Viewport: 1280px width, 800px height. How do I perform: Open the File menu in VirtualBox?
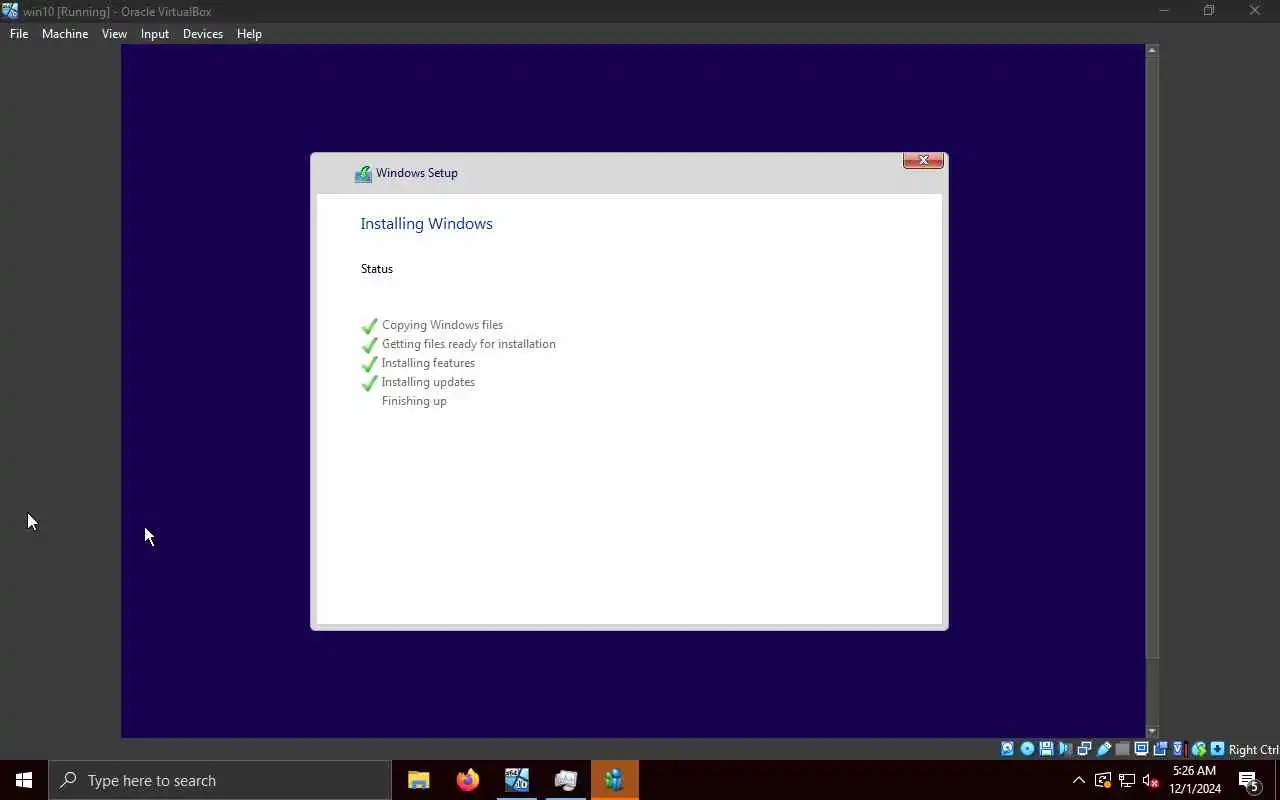click(x=19, y=33)
